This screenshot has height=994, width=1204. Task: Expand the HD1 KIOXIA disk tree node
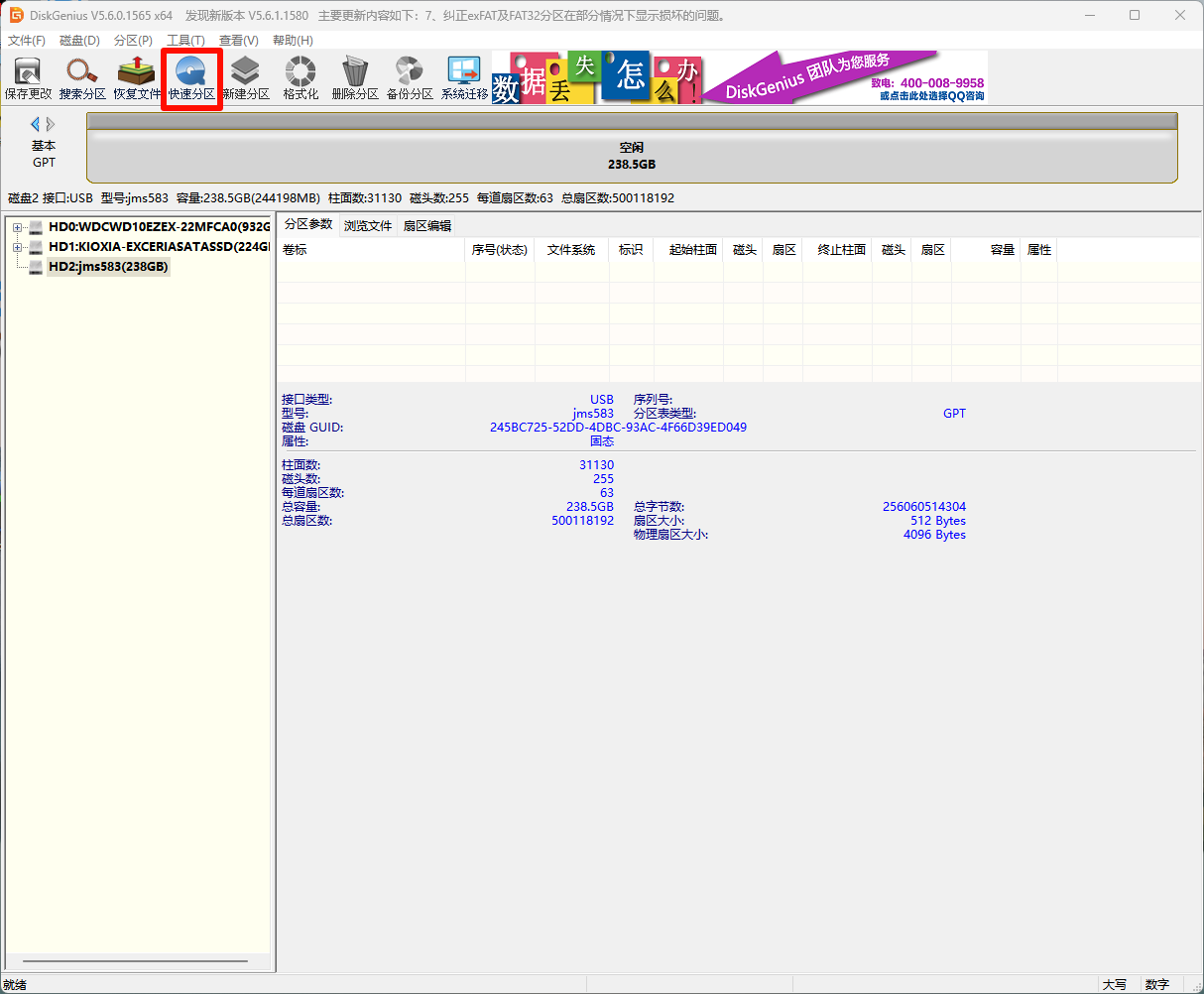coord(17,247)
